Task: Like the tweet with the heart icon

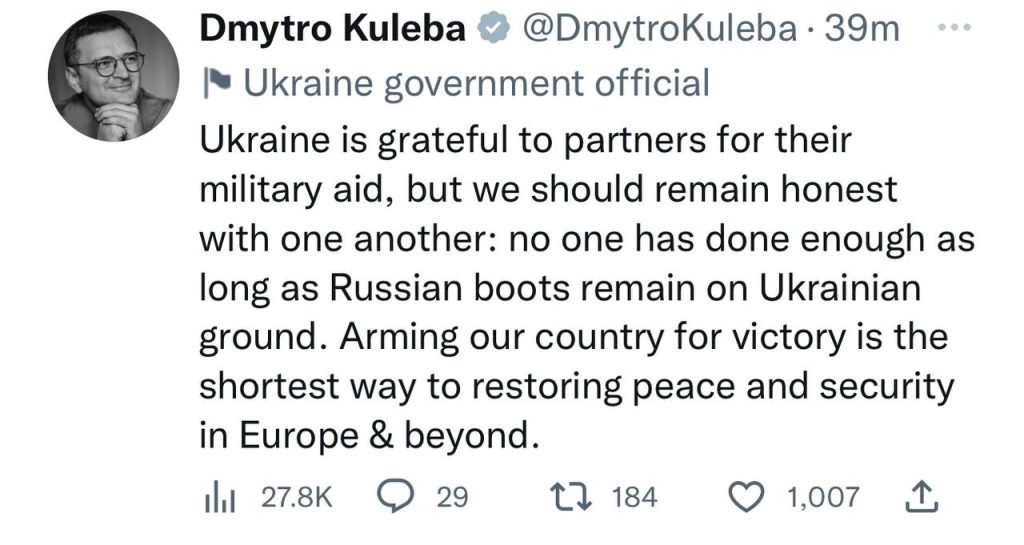Action: pos(748,497)
